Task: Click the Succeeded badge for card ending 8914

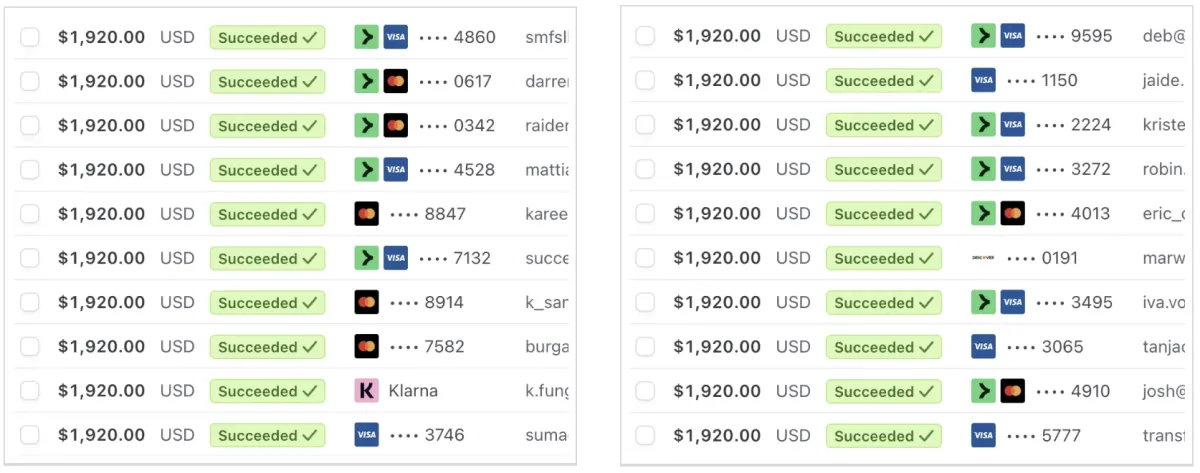Action: click(x=267, y=303)
